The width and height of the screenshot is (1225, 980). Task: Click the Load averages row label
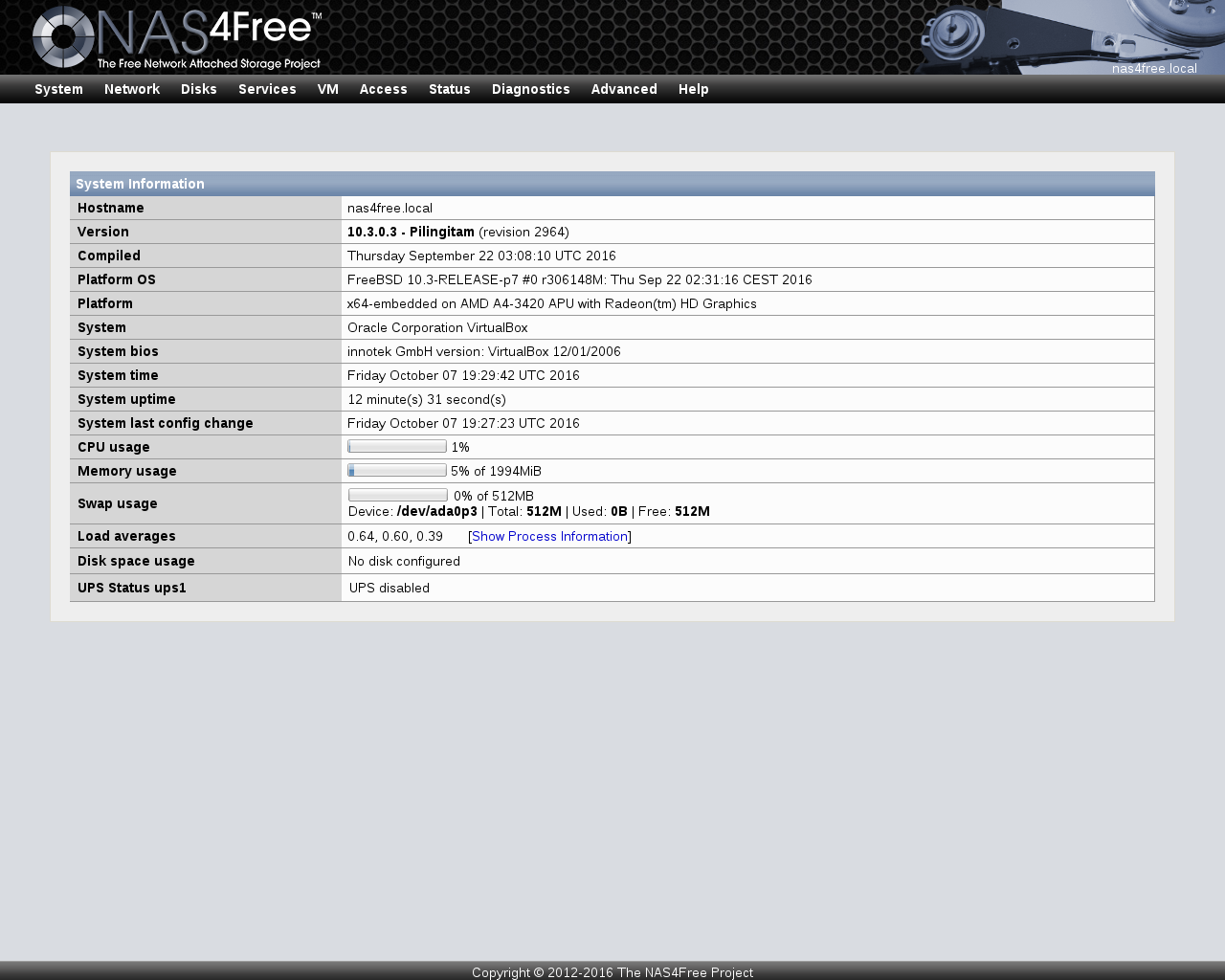pos(126,536)
